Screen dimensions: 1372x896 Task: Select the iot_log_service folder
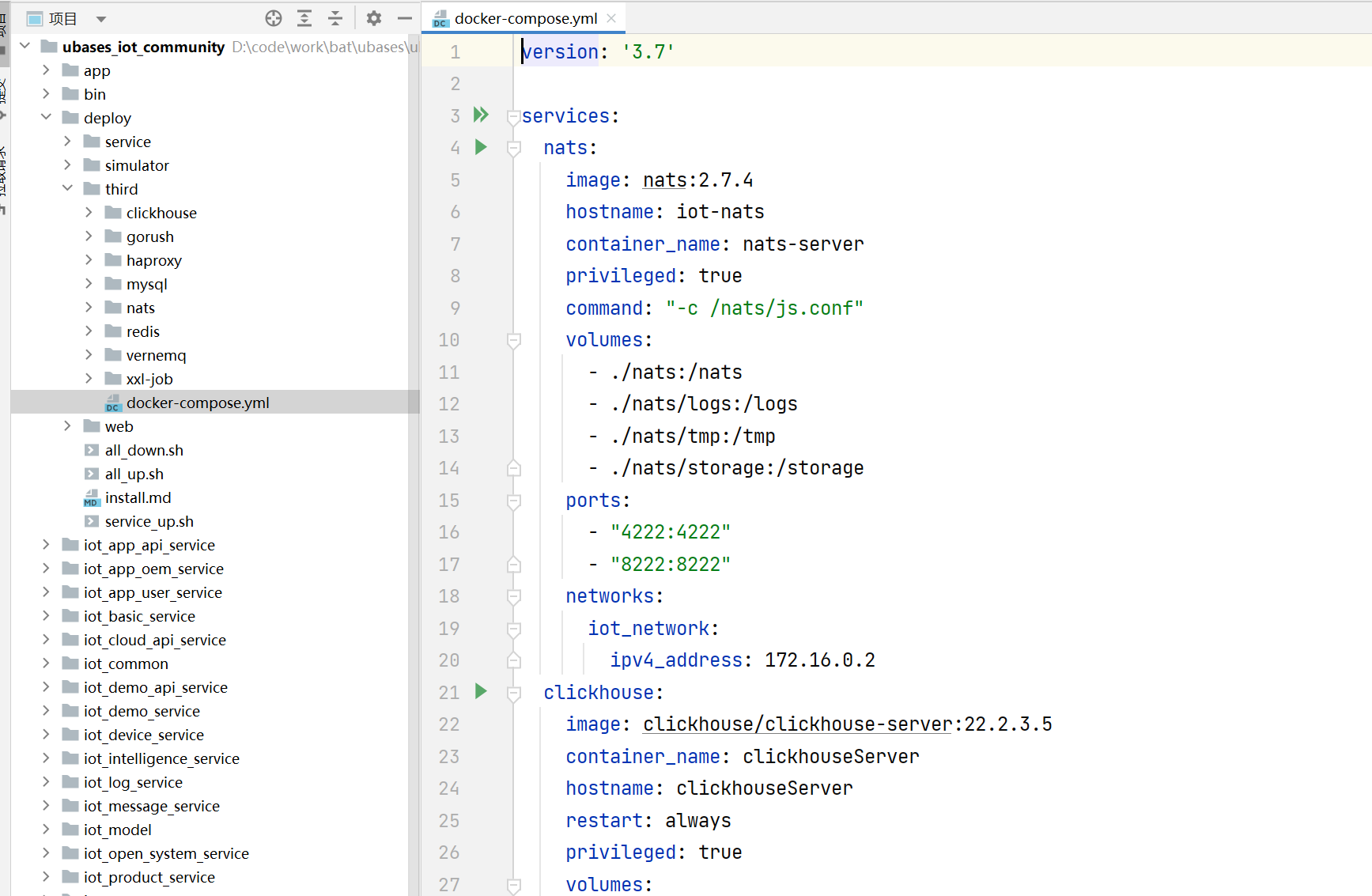pos(133,782)
